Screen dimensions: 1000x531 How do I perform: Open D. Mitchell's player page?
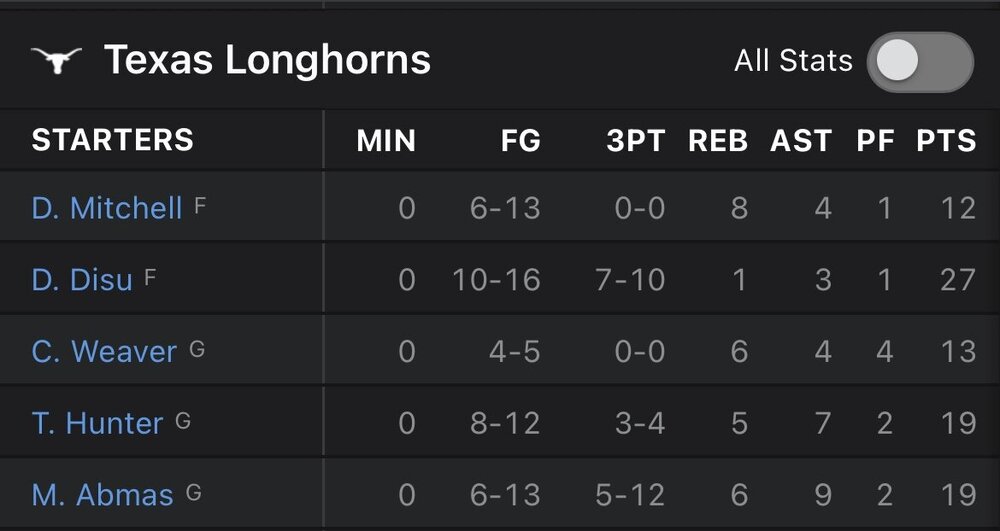107,208
